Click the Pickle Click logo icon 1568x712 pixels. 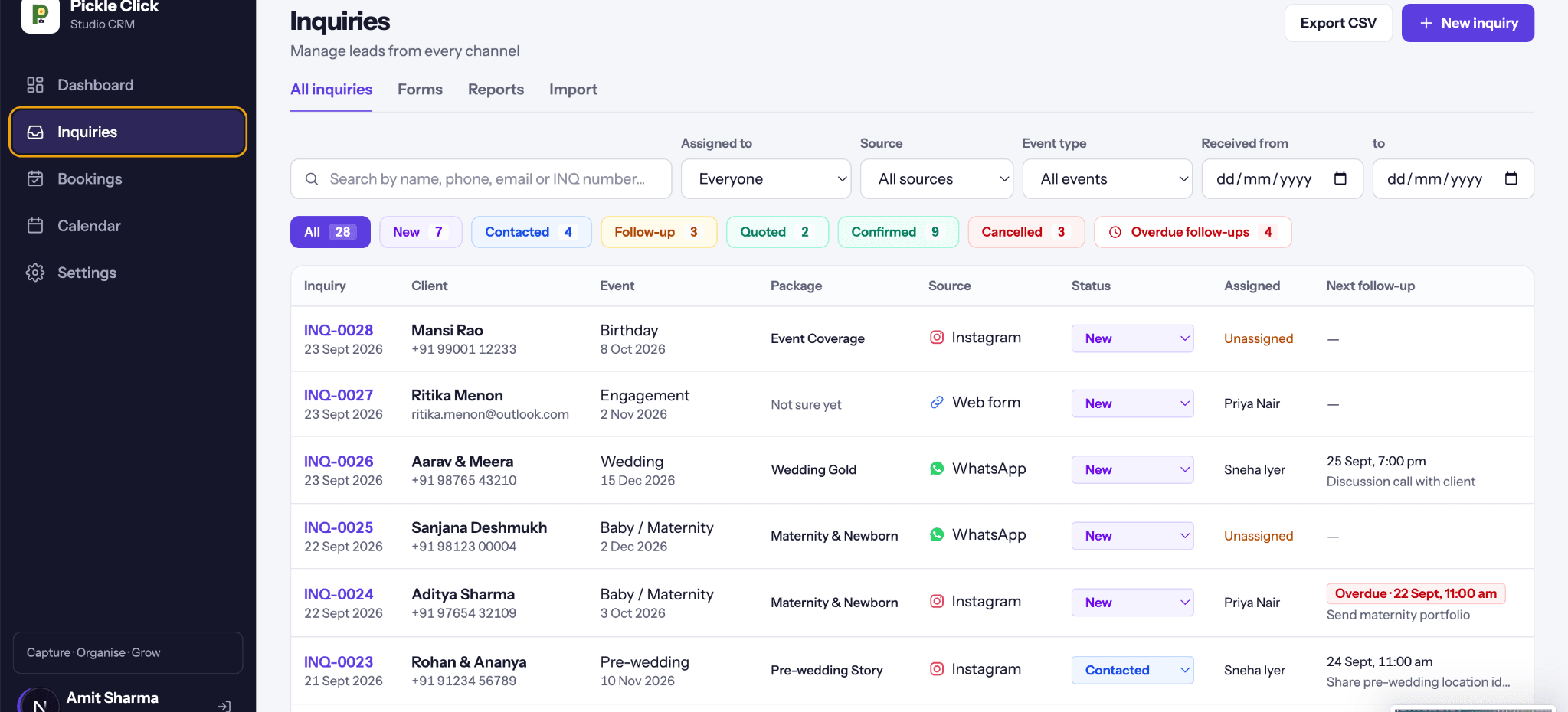41,15
